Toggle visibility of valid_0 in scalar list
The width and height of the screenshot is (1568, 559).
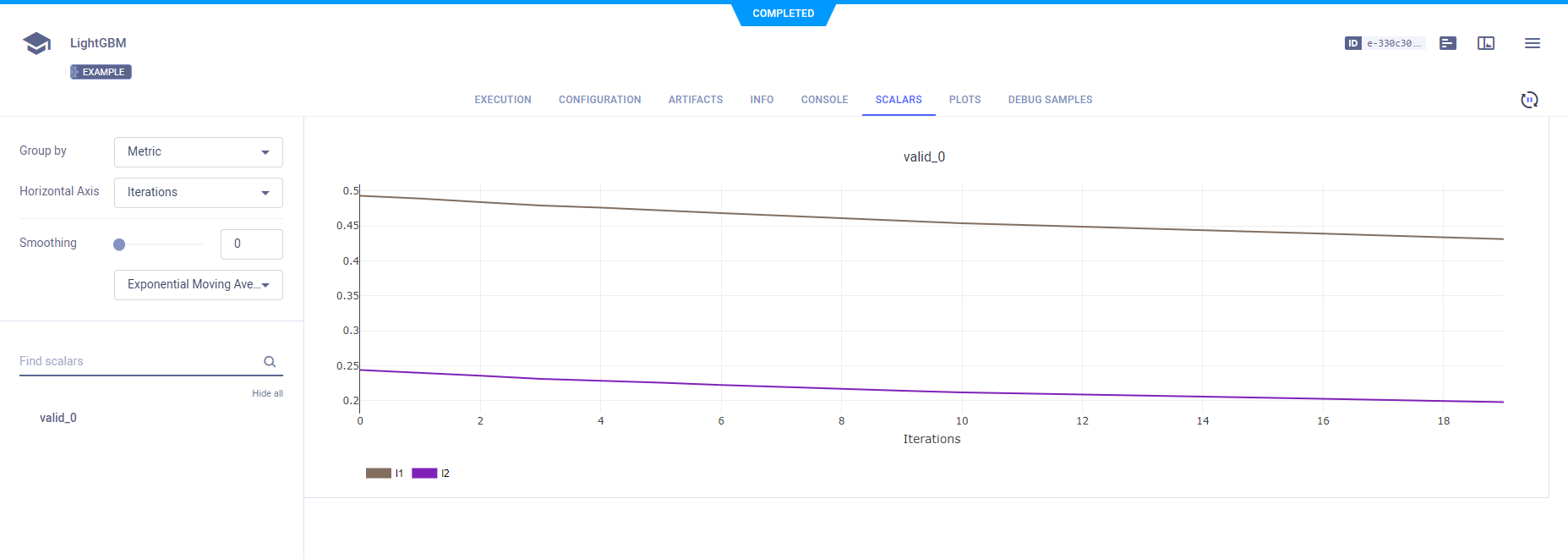58,418
